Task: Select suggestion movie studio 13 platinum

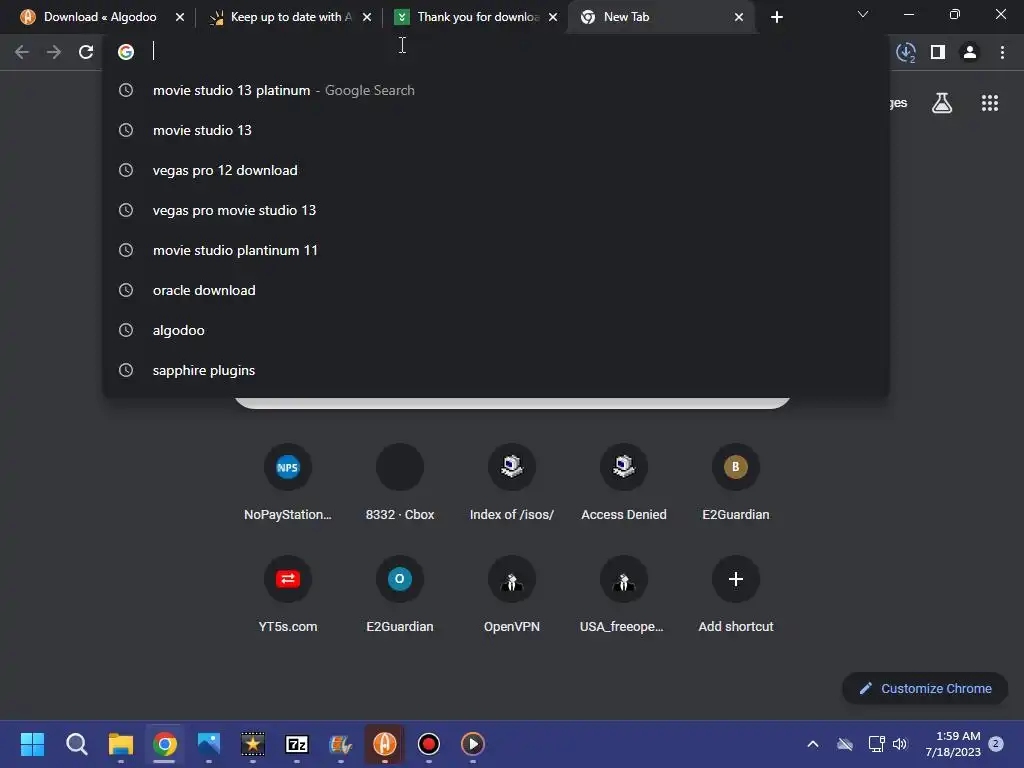Action: pyautogui.click(x=496, y=90)
